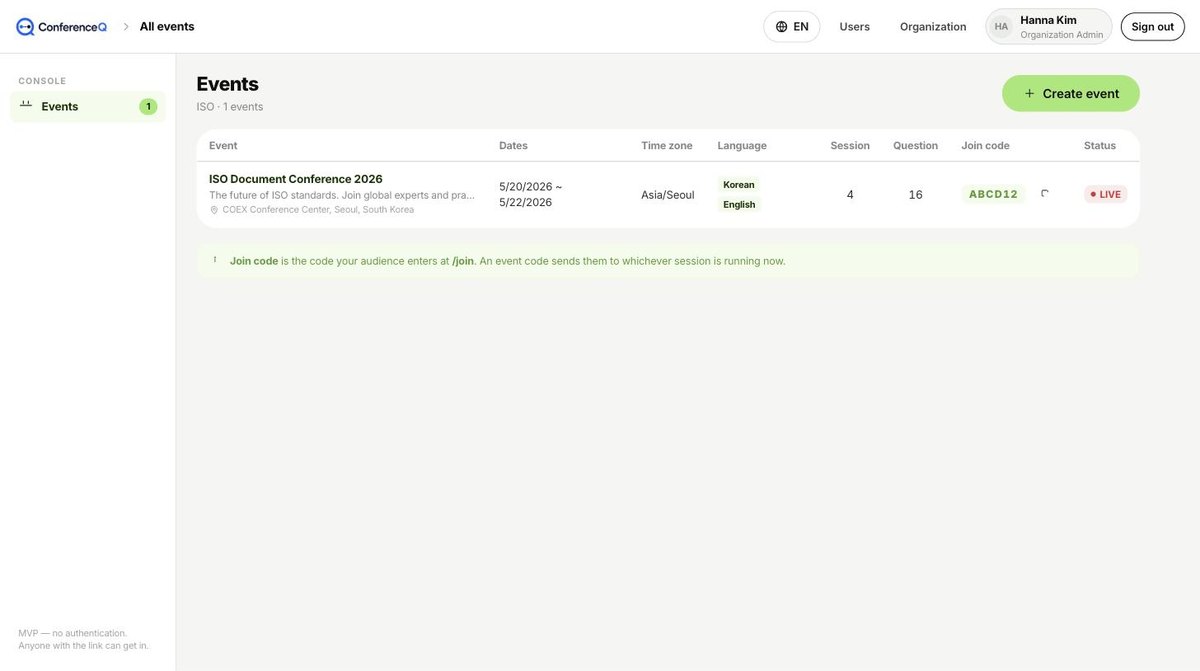Click the breadcrumb chevron separator
1200x671 pixels.
coord(126,27)
